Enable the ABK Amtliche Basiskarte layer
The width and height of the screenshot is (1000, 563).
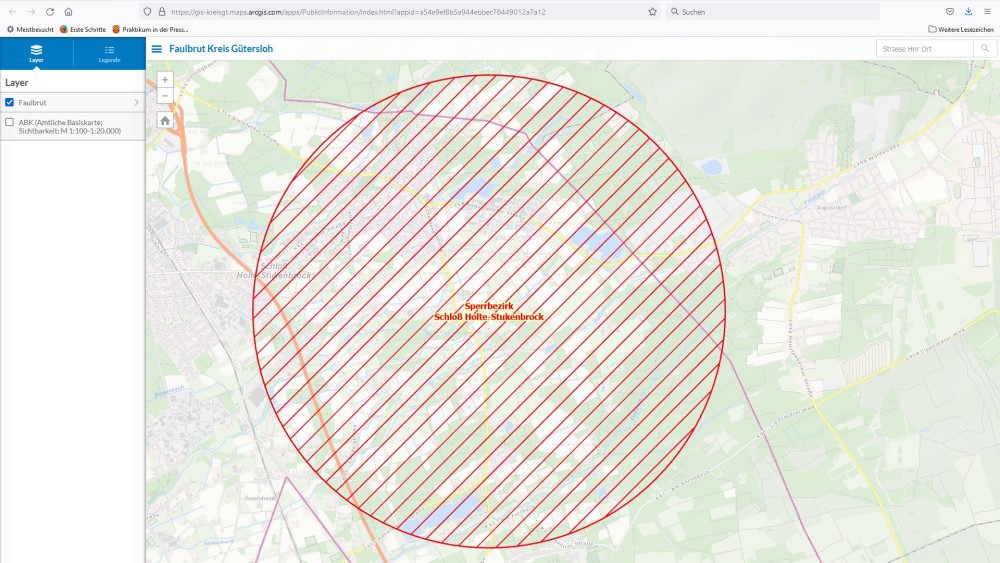point(10,122)
